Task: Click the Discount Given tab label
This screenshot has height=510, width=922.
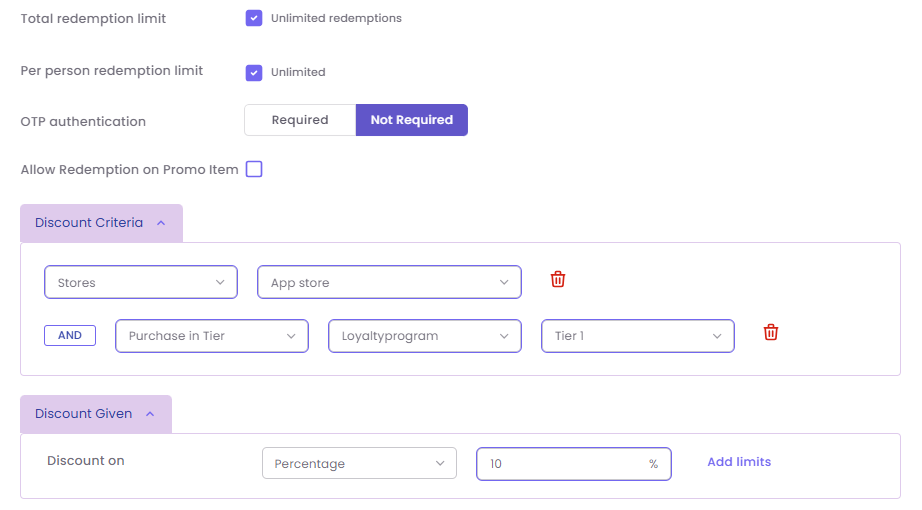Action: [x=84, y=414]
